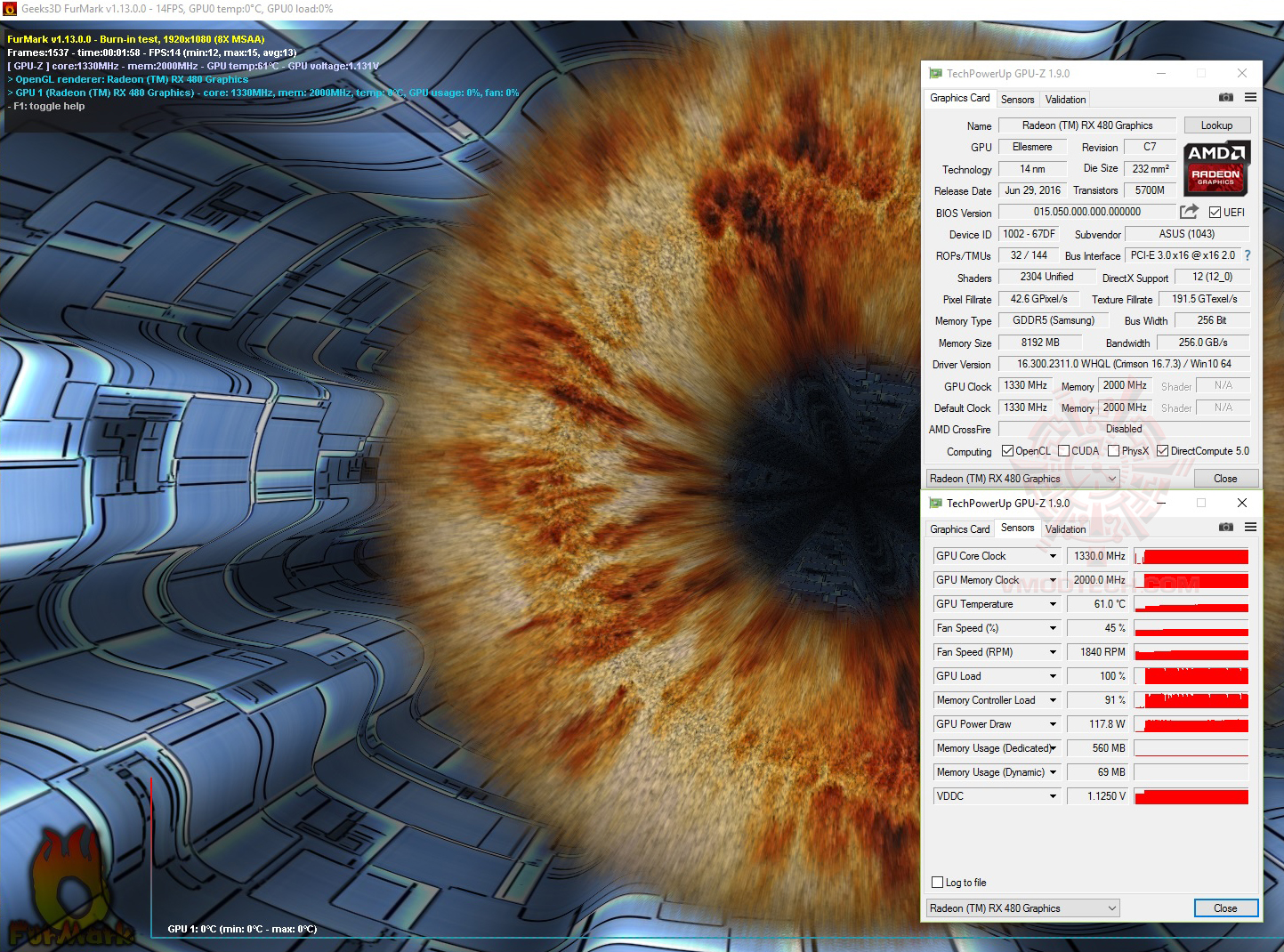Toggle the CUDA checkbox

point(1063,451)
